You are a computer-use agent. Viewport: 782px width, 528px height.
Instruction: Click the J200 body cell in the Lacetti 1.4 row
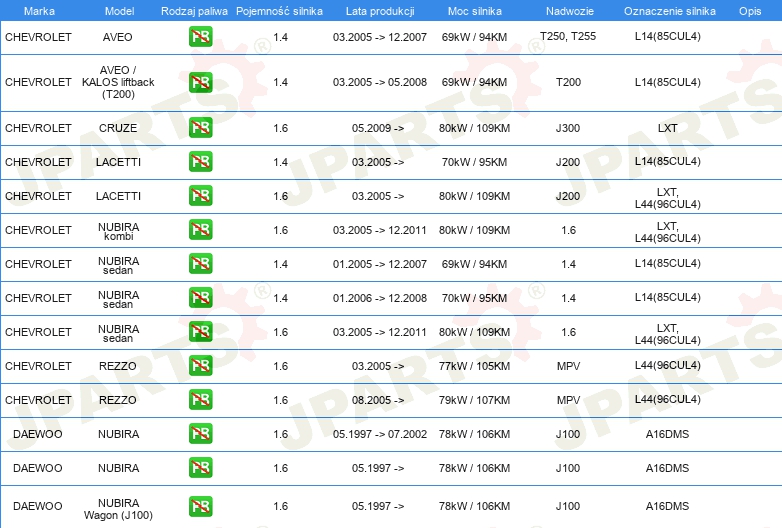pos(568,162)
